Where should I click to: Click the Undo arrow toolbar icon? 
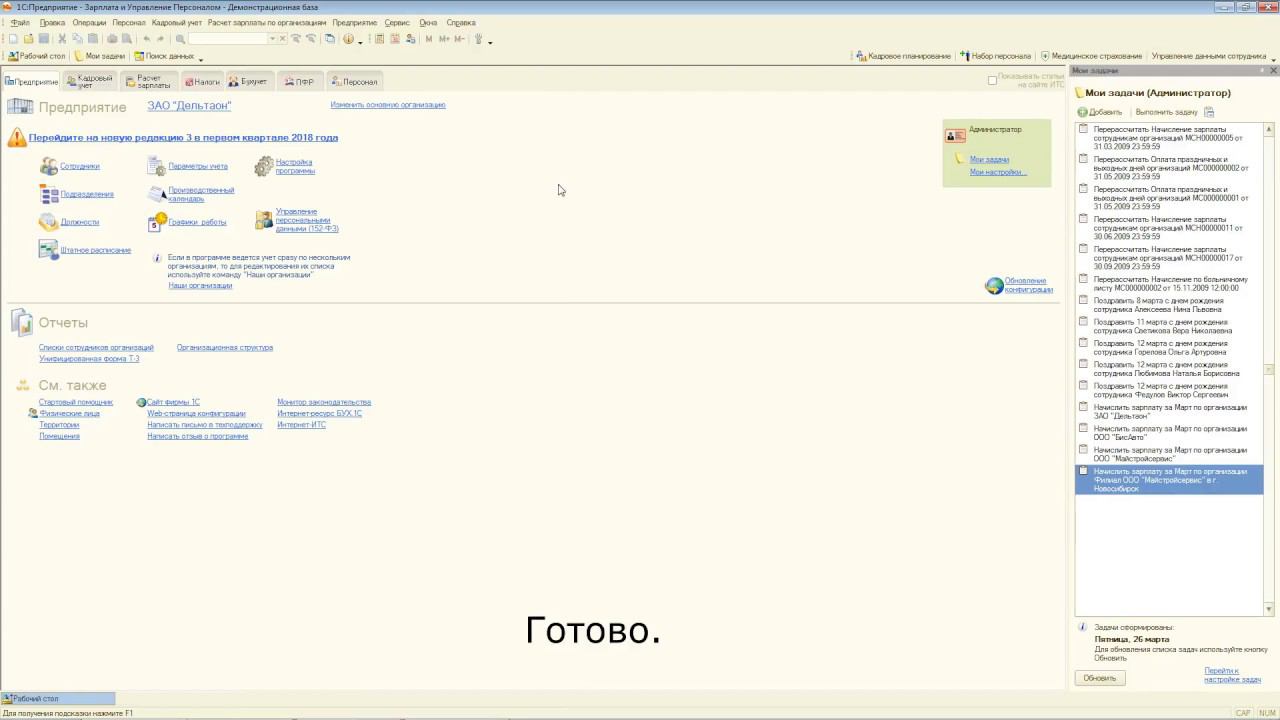(147, 39)
